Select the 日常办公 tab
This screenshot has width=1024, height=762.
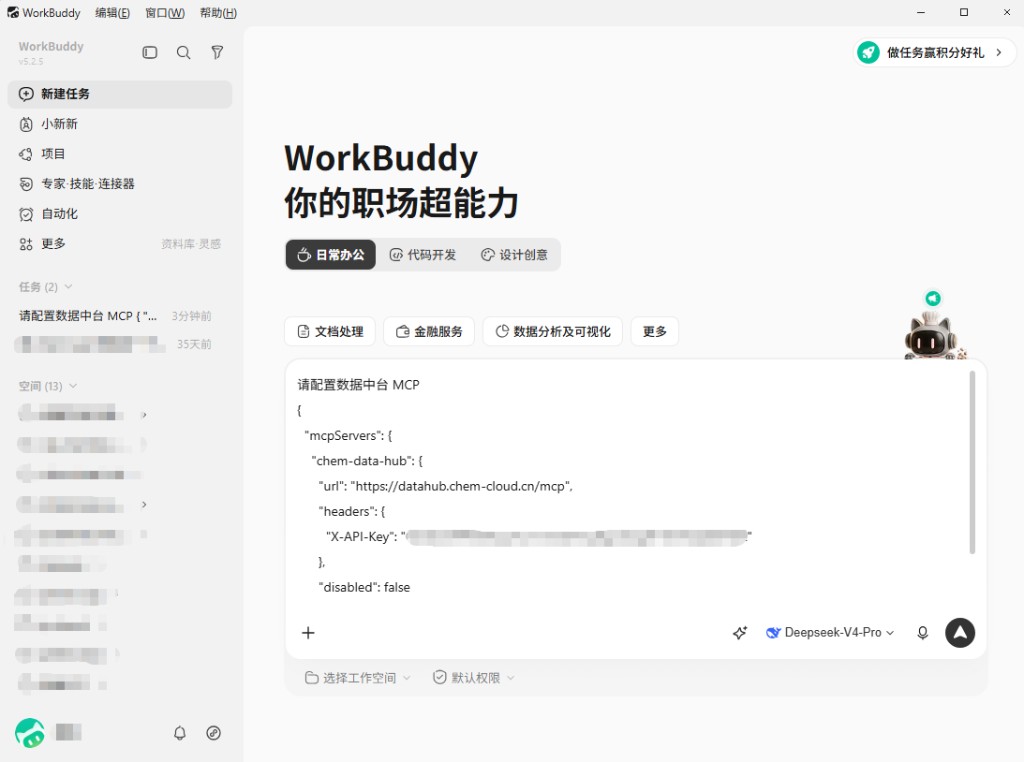[330, 255]
